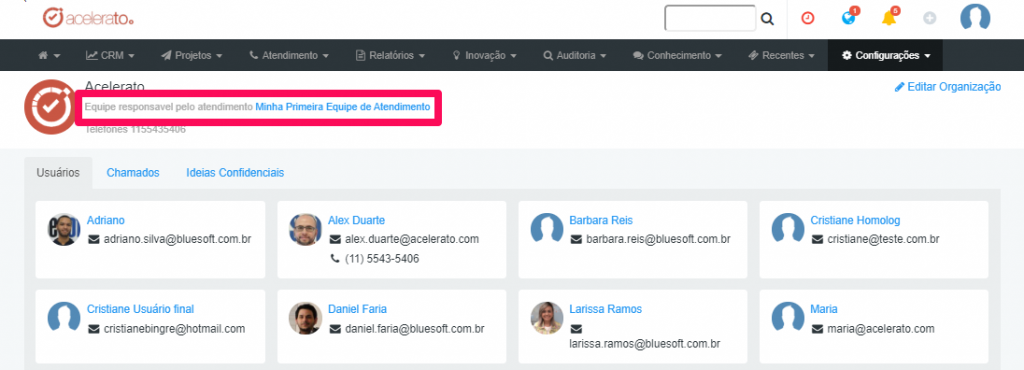Click email larissa.ramos@bluesoft.com.br
This screenshot has height=370, width=1024.
(645, 344)
